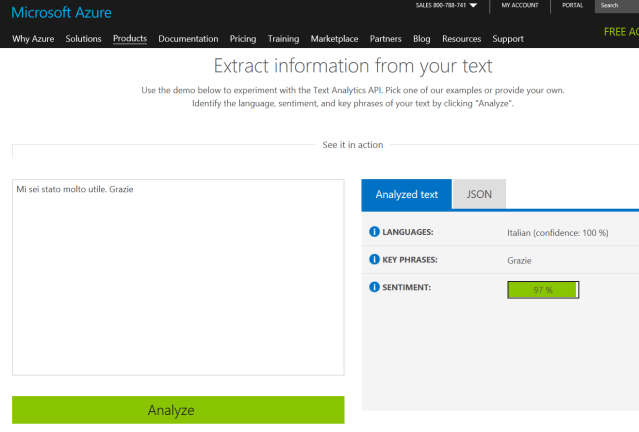
Task: Click the Search box in header
Action: (x=616, y=5)
